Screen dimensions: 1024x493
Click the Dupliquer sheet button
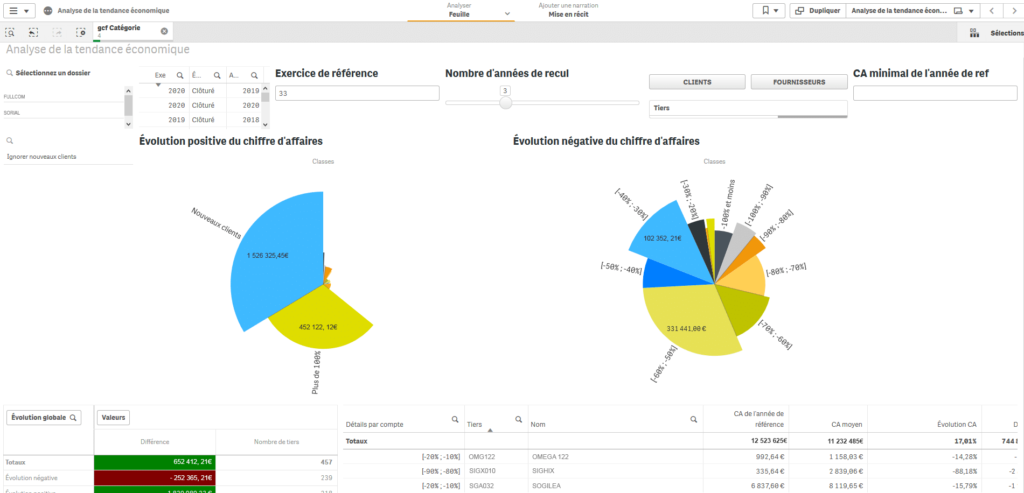click(x=817, y=10)
